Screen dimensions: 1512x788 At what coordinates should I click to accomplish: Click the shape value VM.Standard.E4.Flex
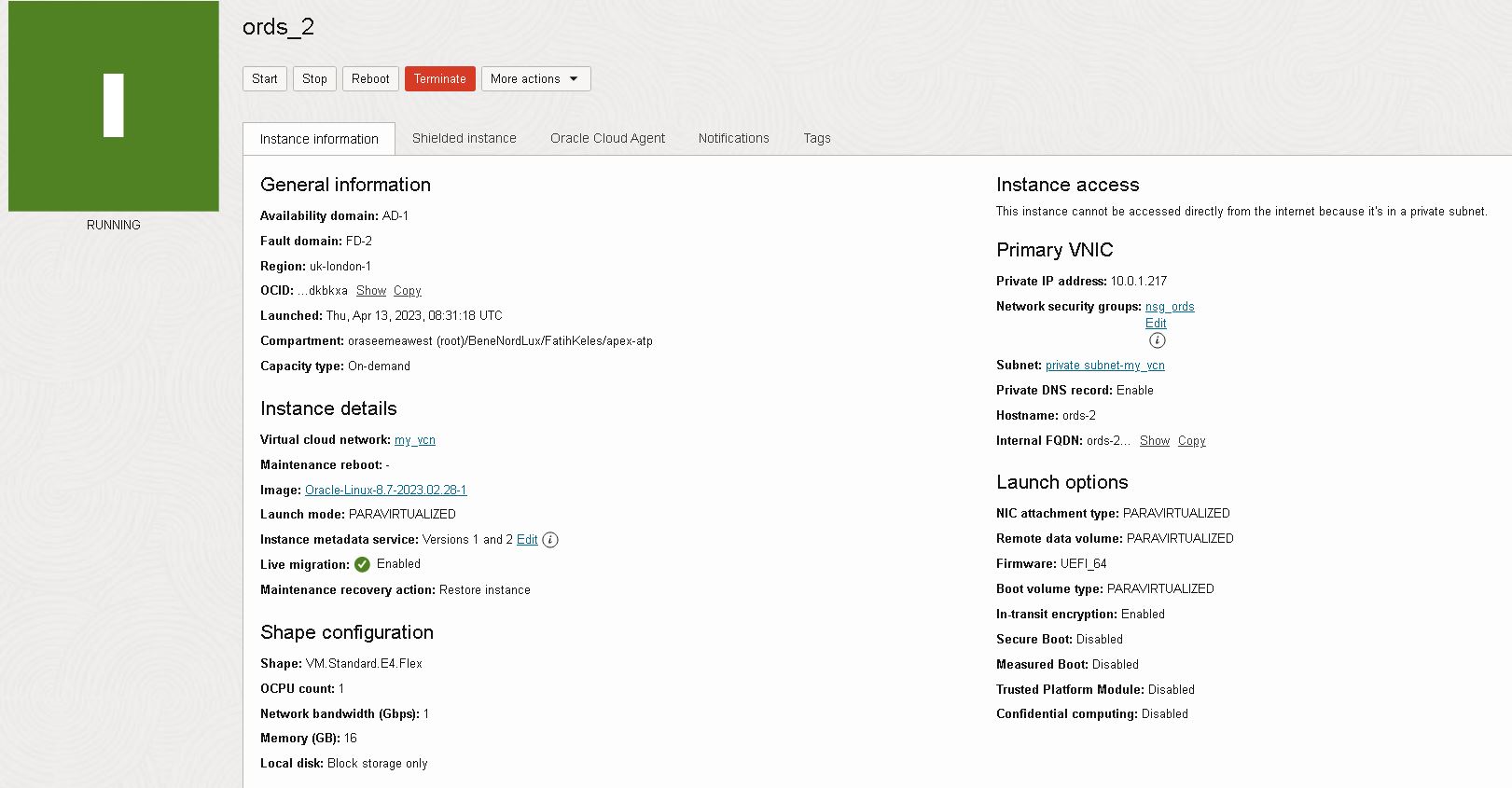[364, 664]
